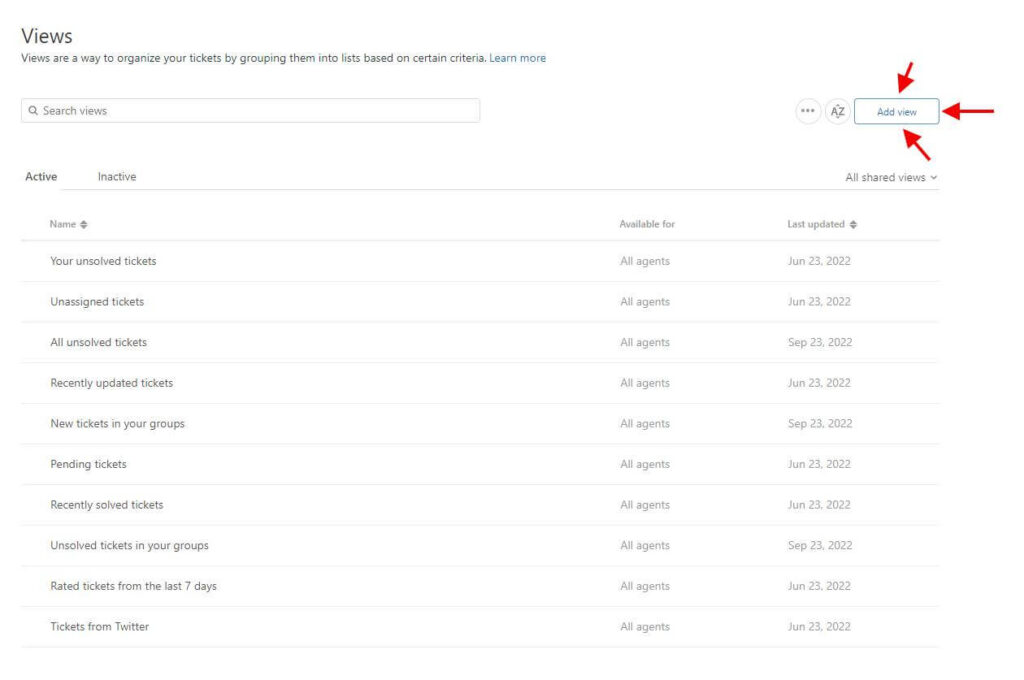Click Sep 23, 2022 in Unsolved tickets in your groups row
The height and width of the screenshot is (680, 1024).
point(820,545)
